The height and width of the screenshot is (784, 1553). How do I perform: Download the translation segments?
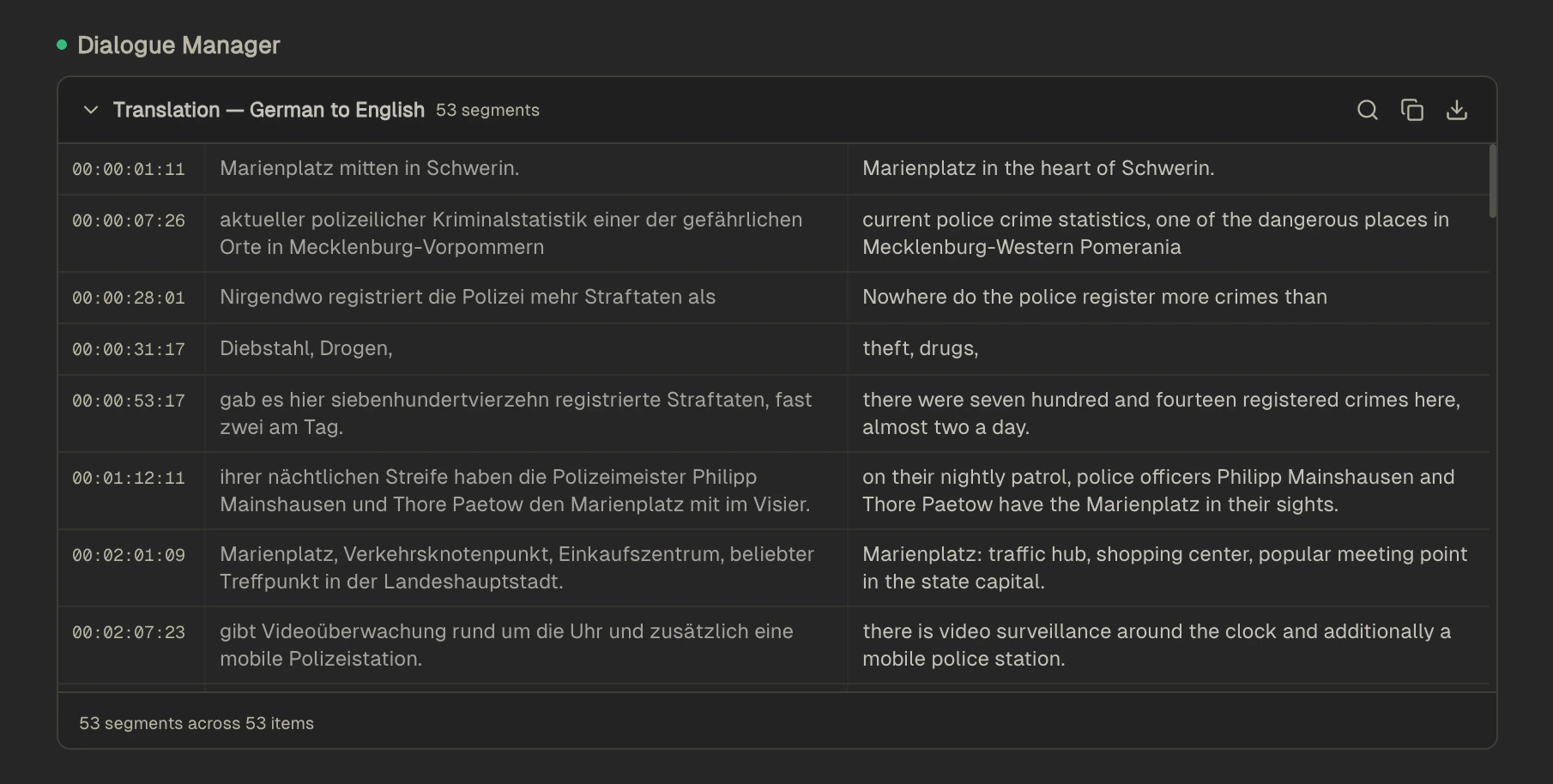1457,110
